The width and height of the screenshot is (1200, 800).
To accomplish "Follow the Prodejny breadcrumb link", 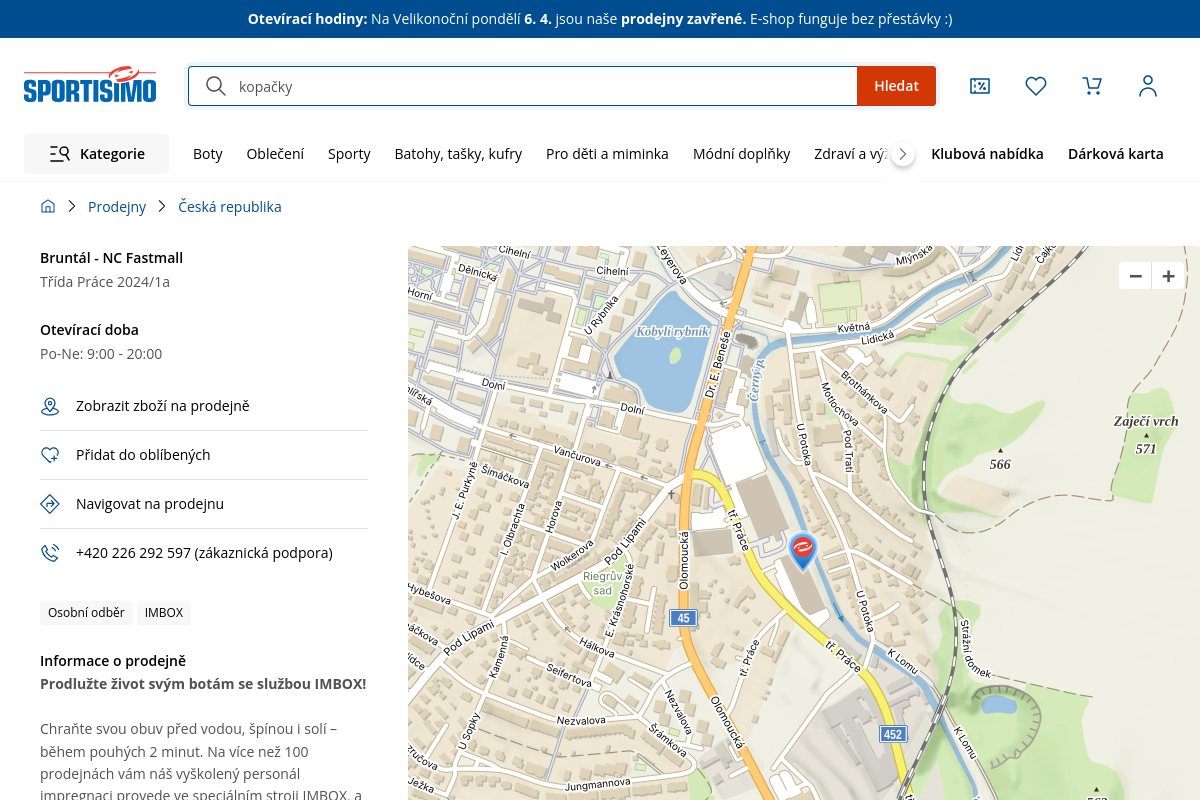I will (x=117, y=207).
